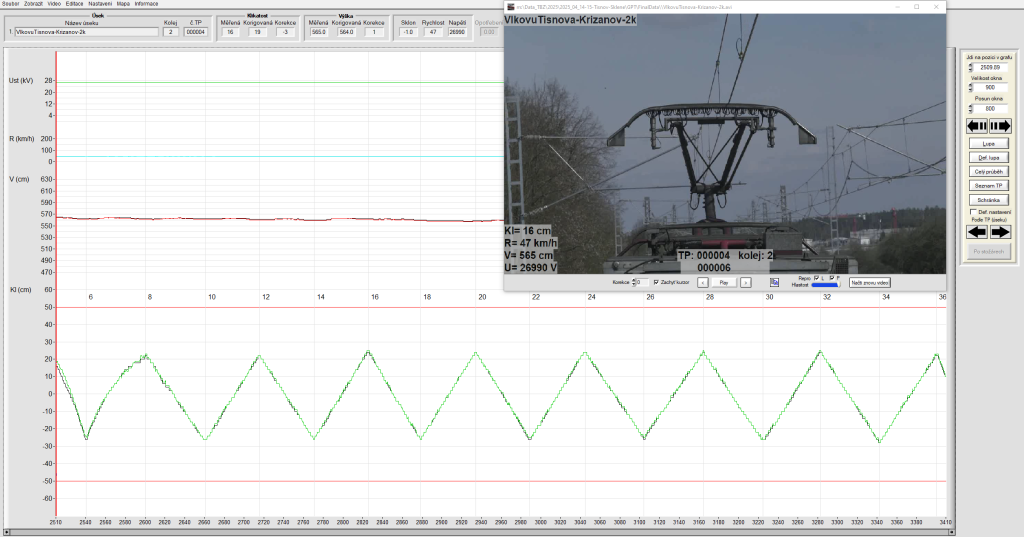The width and height of the screenshot is (1024, 537).
Task: Click the Klikatost Korekce field -3
Action: [285, 32]
